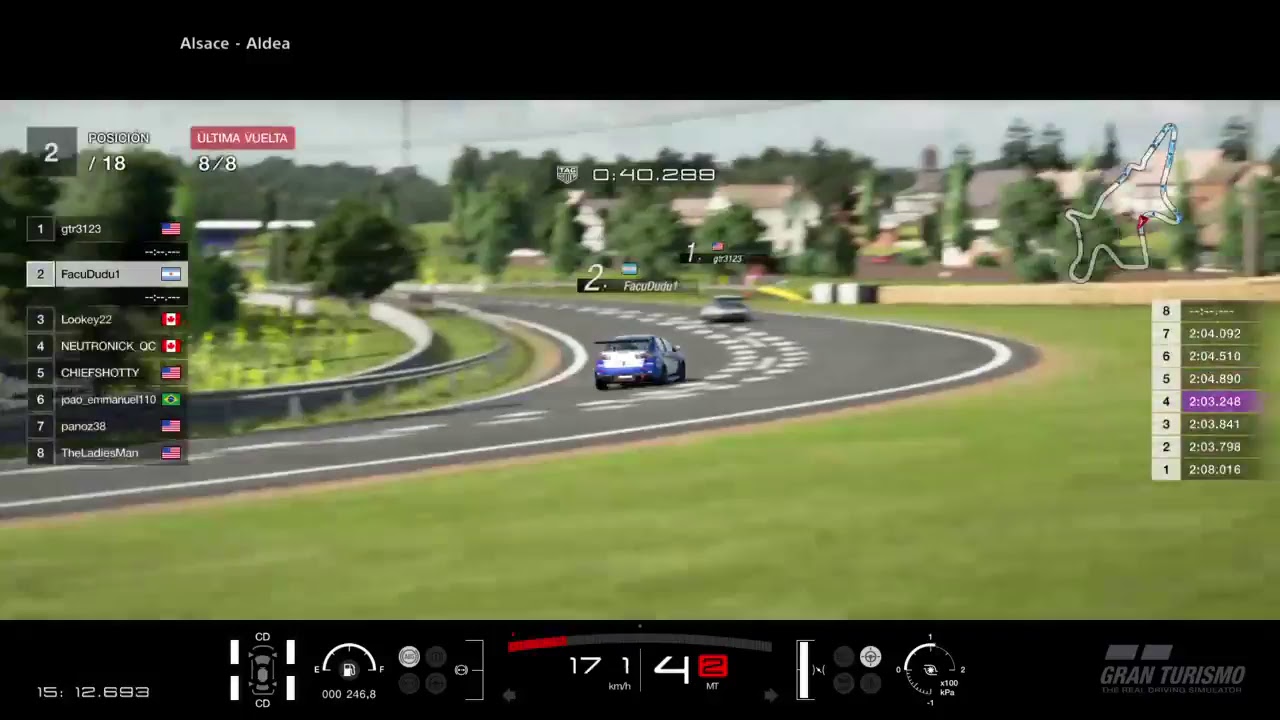The height and width of the screenshot is (720, 1280).
Task: Click the red suggested gear 2 indicator
Action: tap(712, 666)
